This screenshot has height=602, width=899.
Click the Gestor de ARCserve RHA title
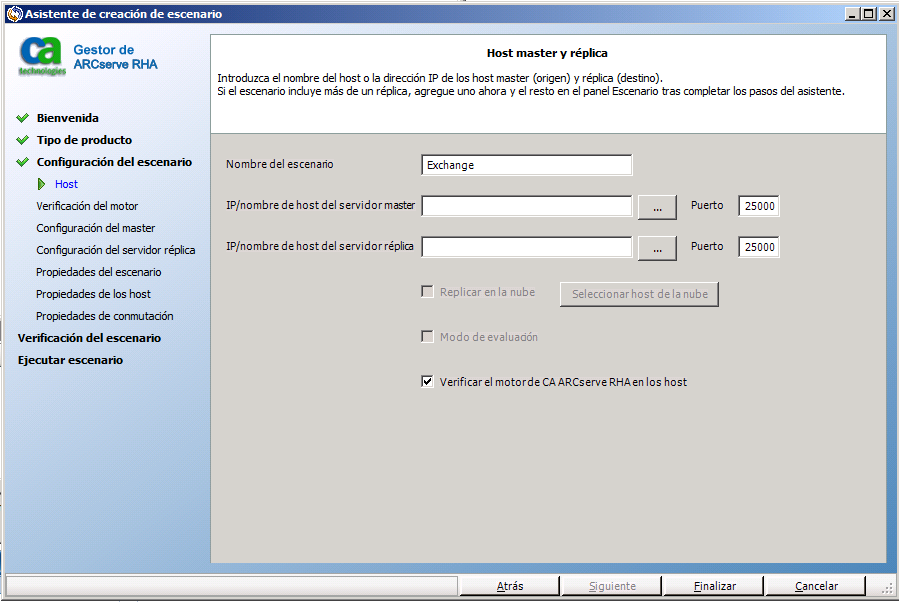[x=115, y=57]
